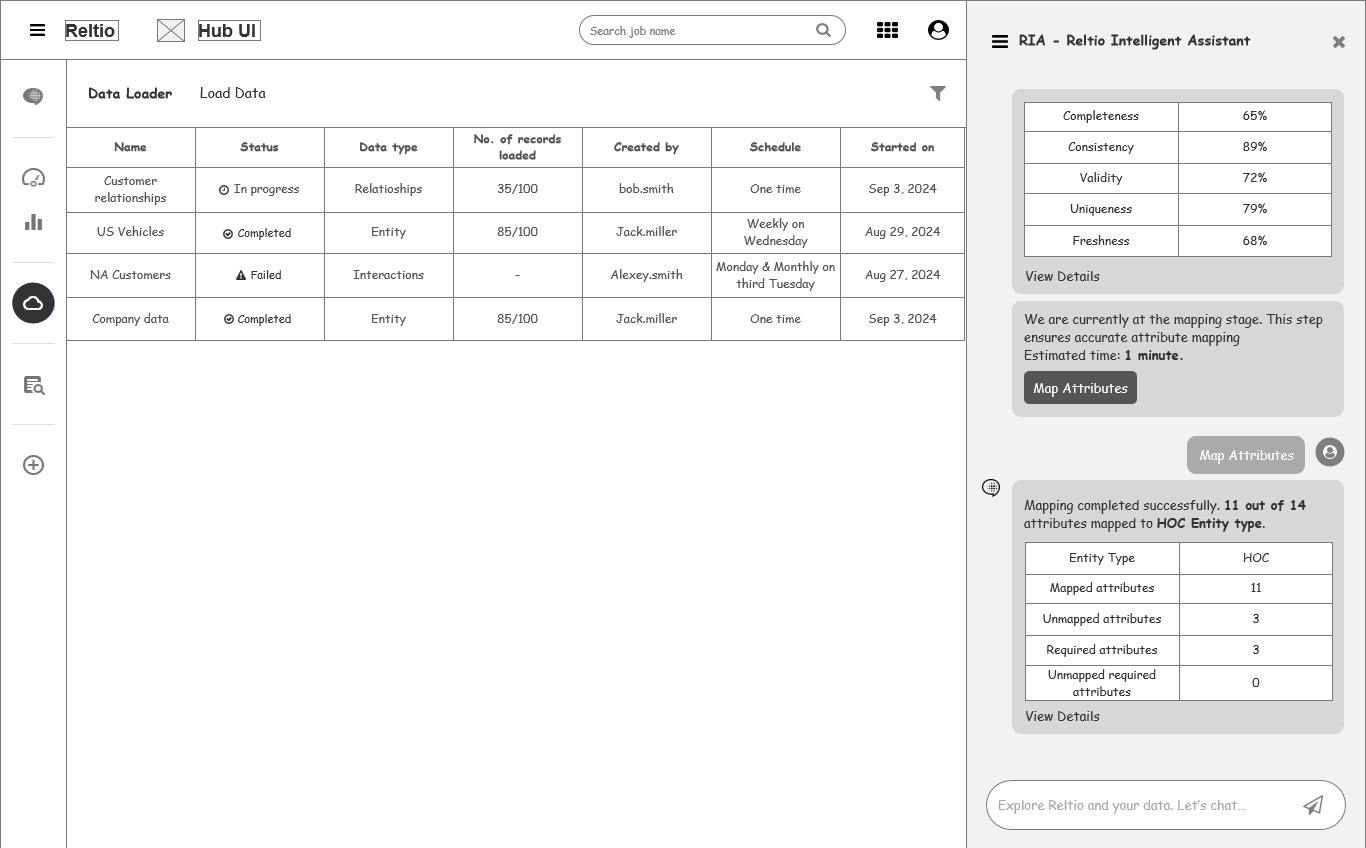
Task: Open the dashboard gauge in sidebar
Action: 33,178
